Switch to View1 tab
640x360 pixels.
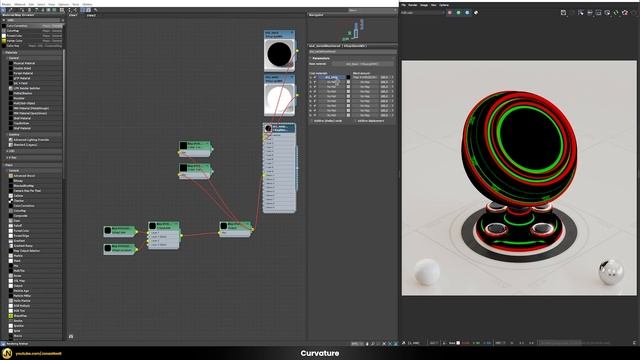[x=73, y=15]
